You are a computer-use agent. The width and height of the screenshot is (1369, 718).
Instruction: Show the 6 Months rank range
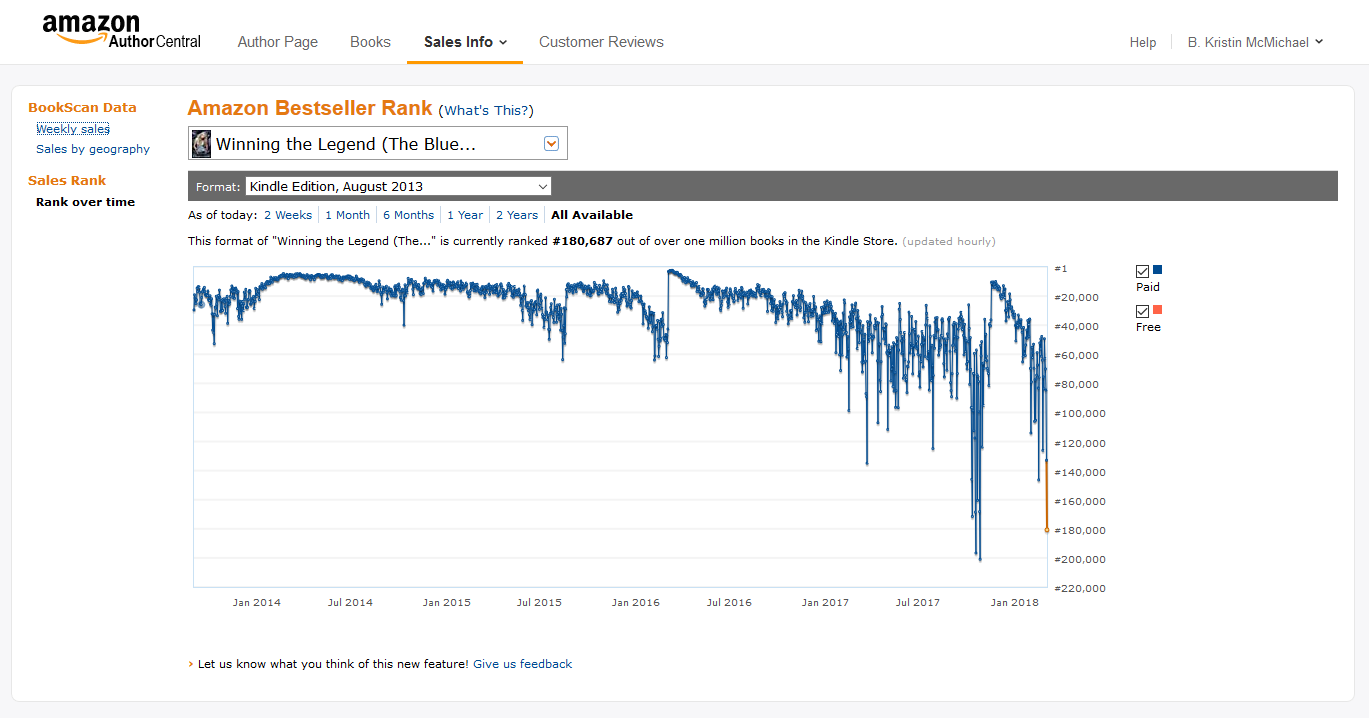tap(408, 215)
